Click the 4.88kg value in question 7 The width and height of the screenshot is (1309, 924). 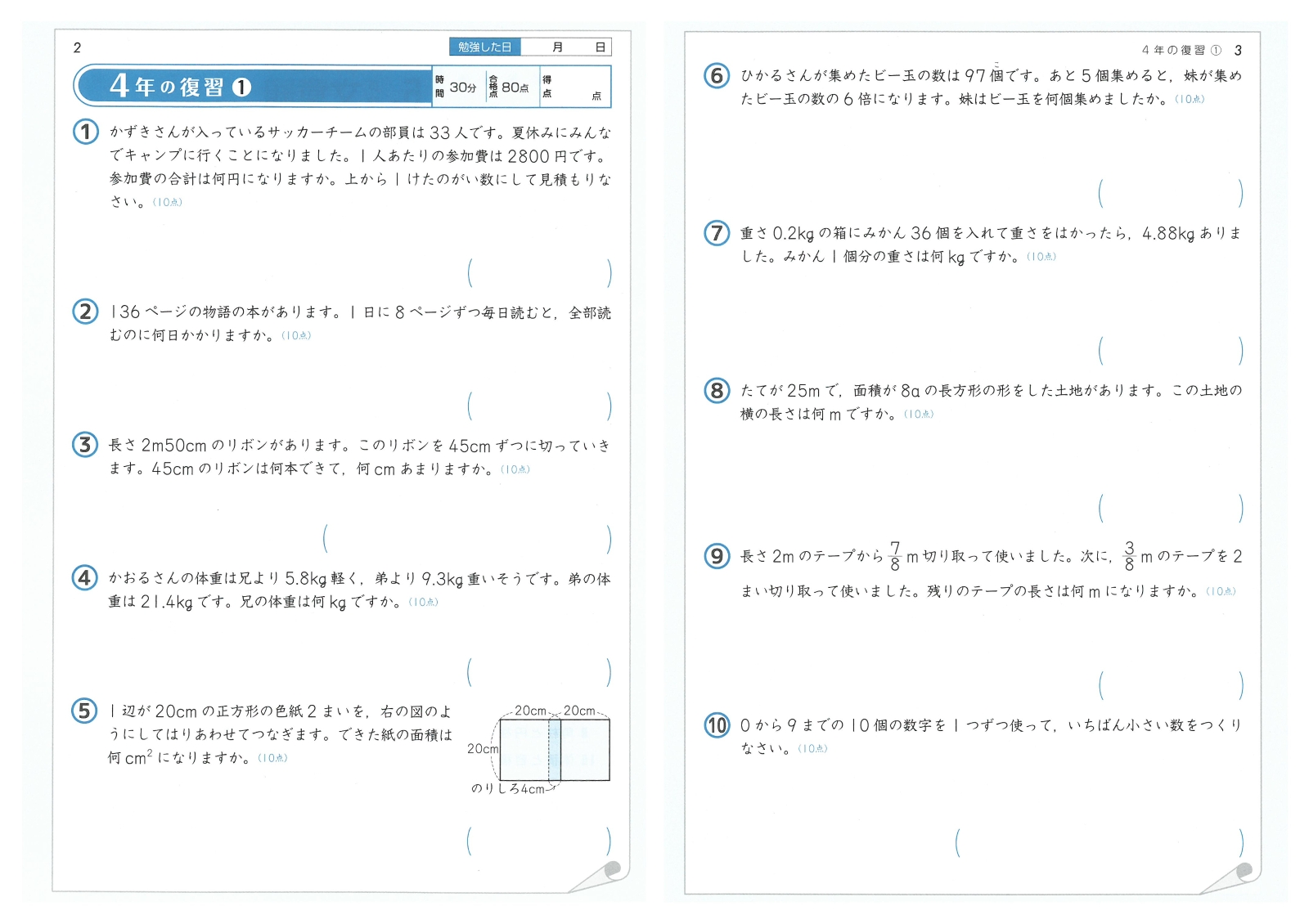click(1168, 234)
